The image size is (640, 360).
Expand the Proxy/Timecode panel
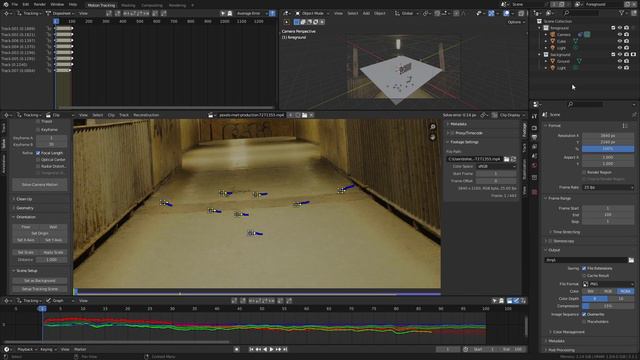coord(469,133)
